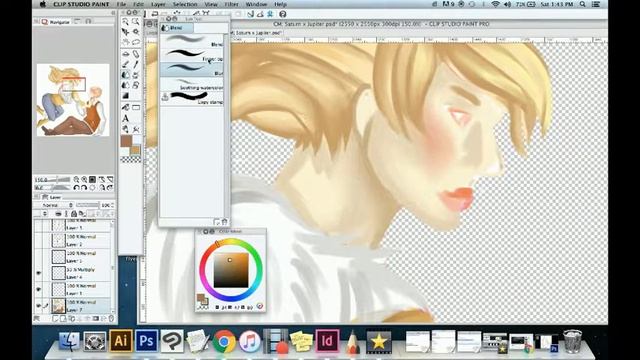640x360 pixels.
Task: Select the Text (A) tool
Action: click(x=126, y=118)
